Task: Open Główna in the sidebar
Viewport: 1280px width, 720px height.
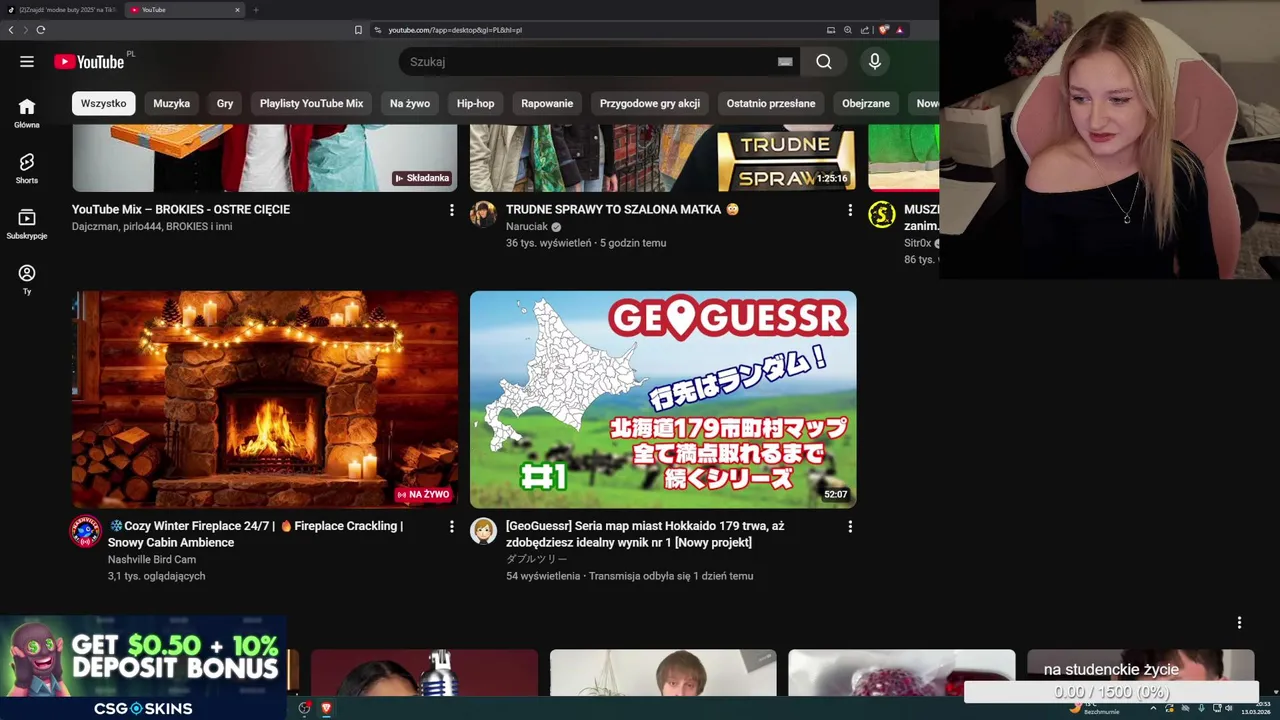Action: click(x=27, y=113)
